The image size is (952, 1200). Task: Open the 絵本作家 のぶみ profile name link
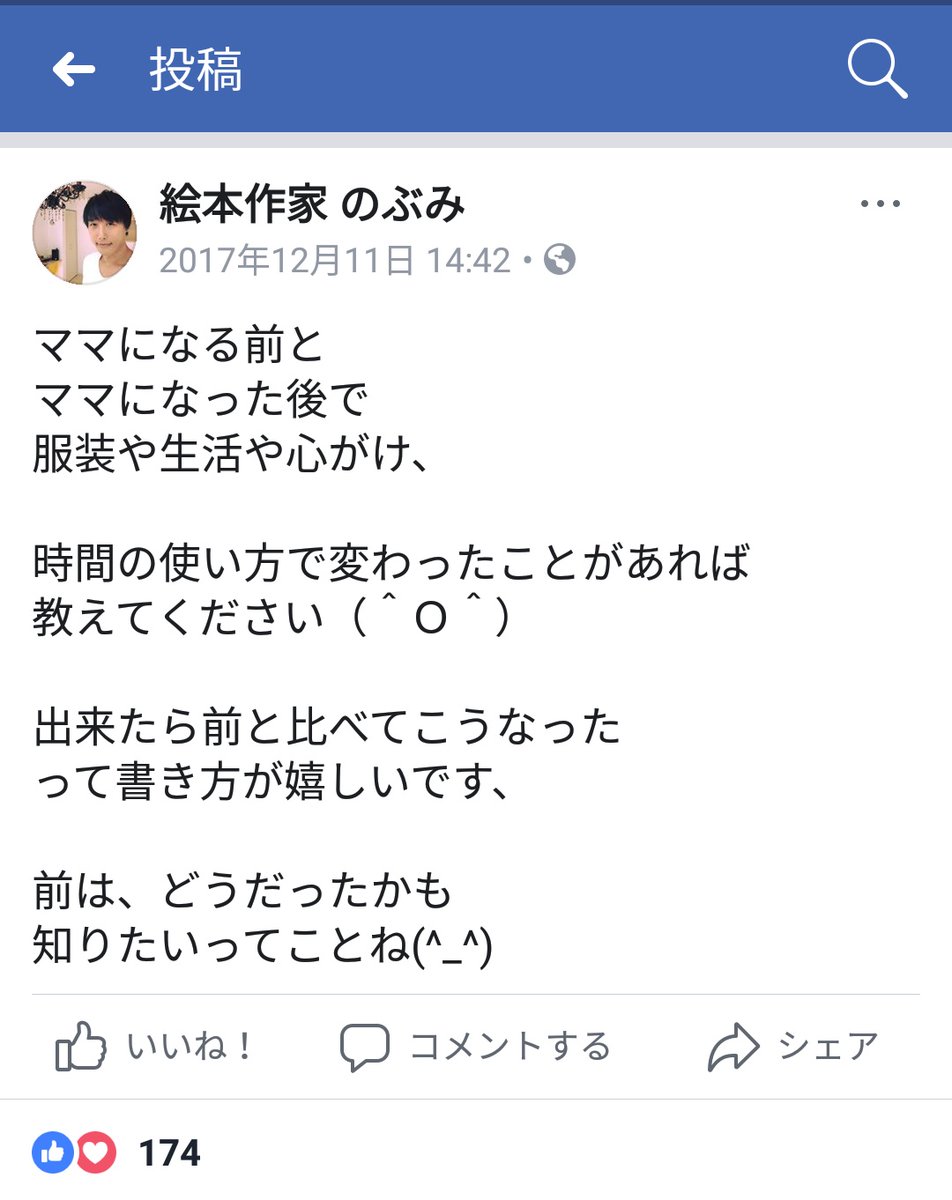[x=312, y=205]
